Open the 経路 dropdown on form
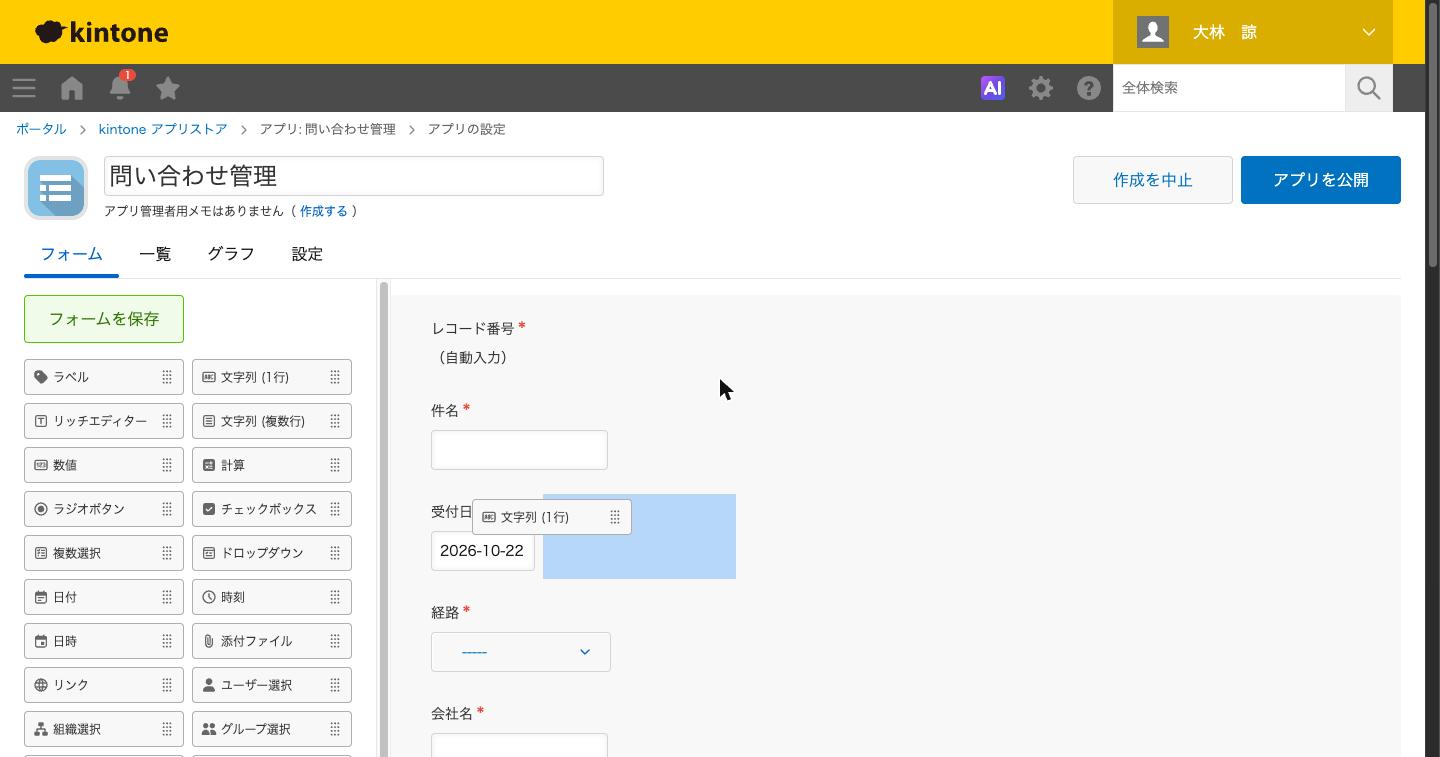 tap(521, 652)
